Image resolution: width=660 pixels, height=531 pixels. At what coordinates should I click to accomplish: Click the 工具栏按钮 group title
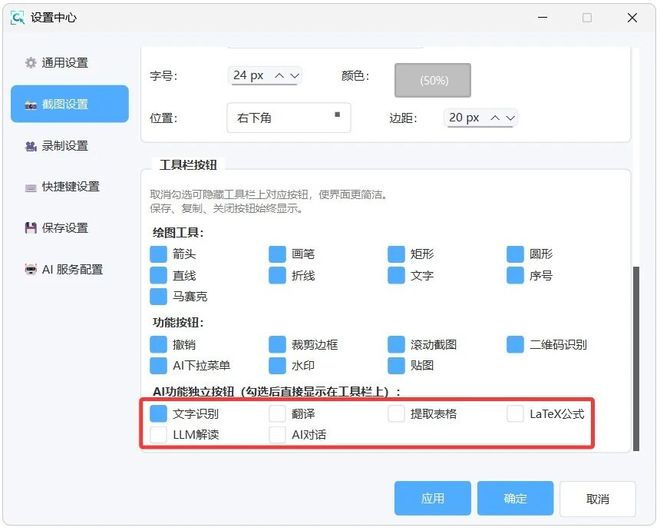[188, 165]
